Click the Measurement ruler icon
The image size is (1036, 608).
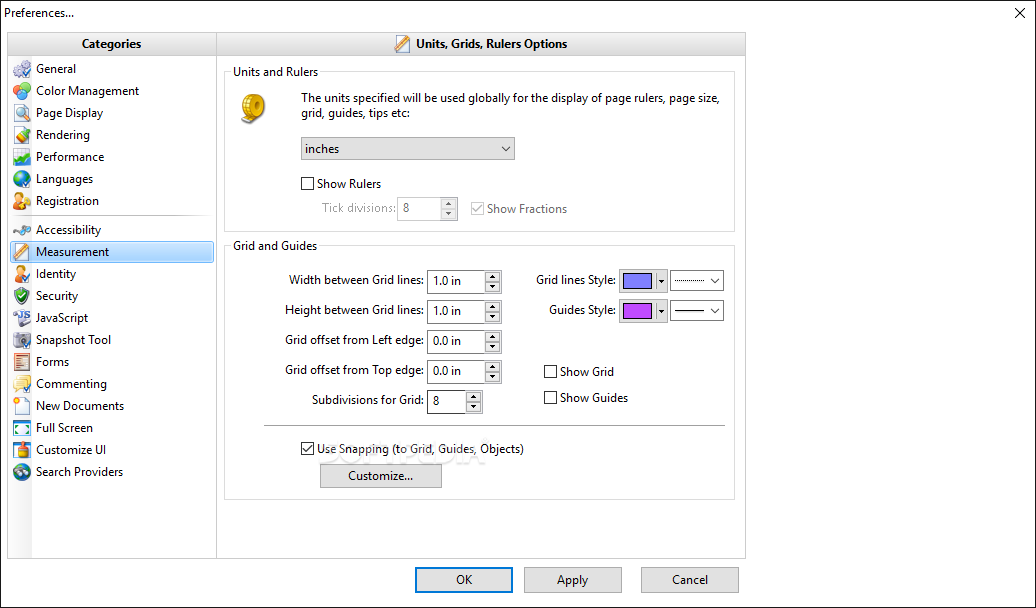(x=22, y=252)
